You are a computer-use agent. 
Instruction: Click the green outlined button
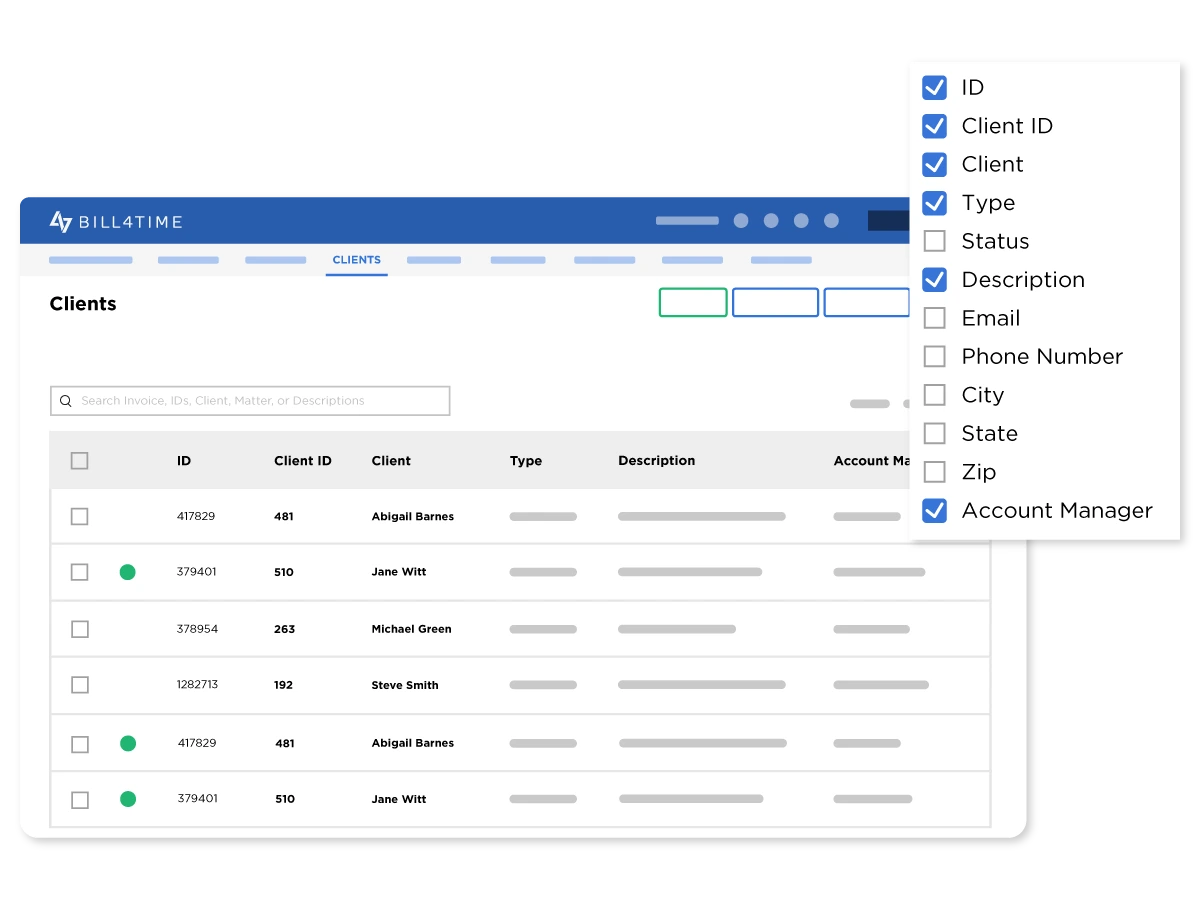[693, 302]
